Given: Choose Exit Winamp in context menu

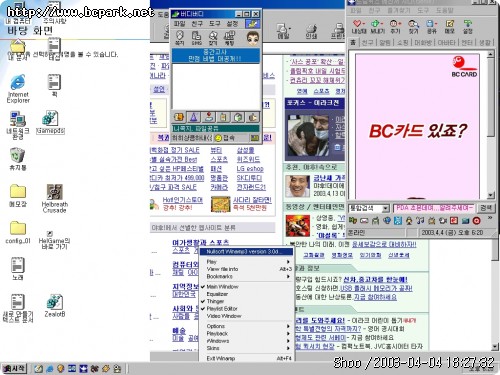Looking at the screenshot, I should click(247, 358).
